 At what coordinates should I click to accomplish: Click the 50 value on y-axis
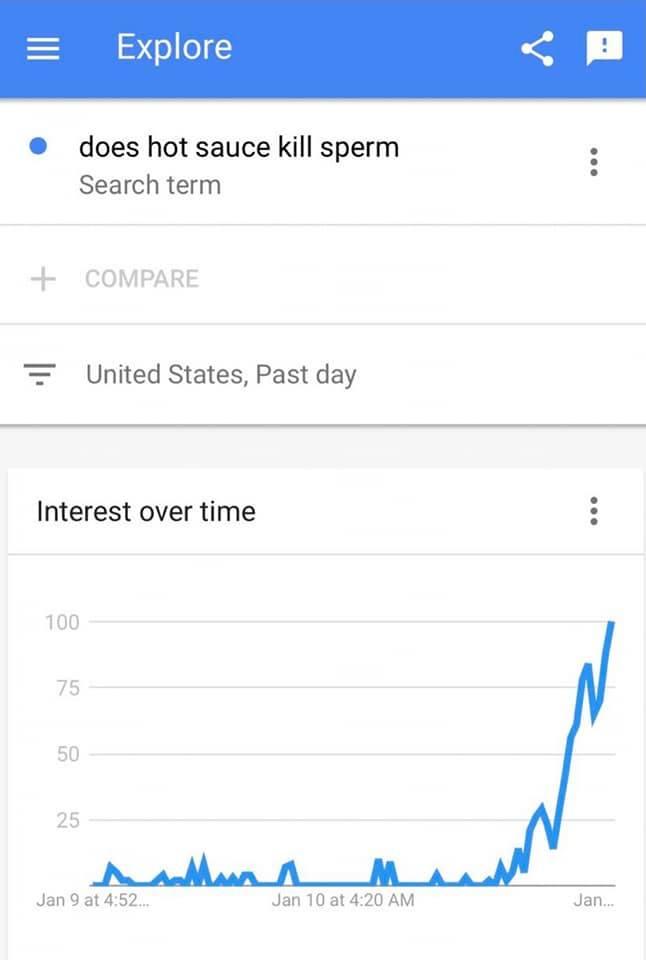(x=65, y=754)
